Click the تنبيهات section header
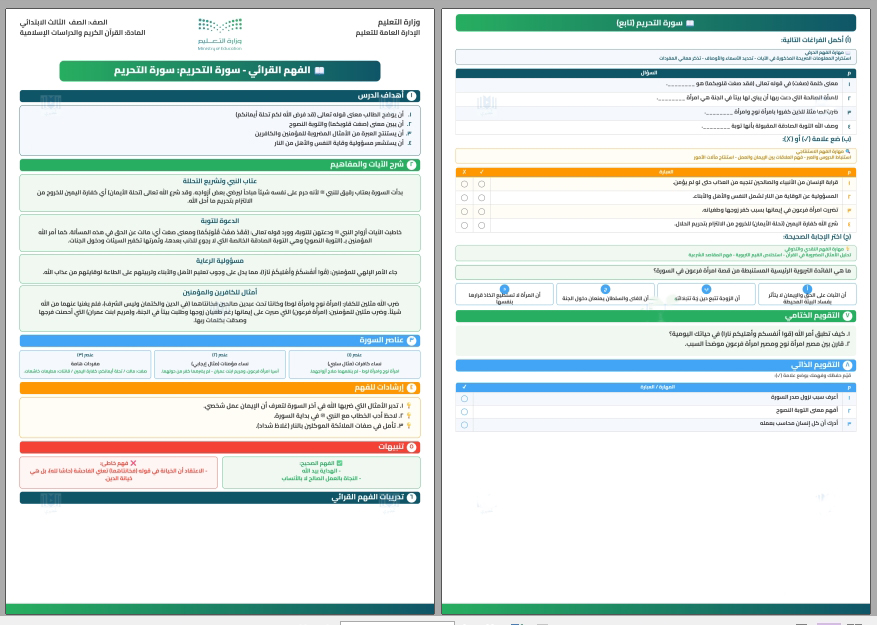The width and height of the screenshot is (877, 625). [x=220, y=447]
